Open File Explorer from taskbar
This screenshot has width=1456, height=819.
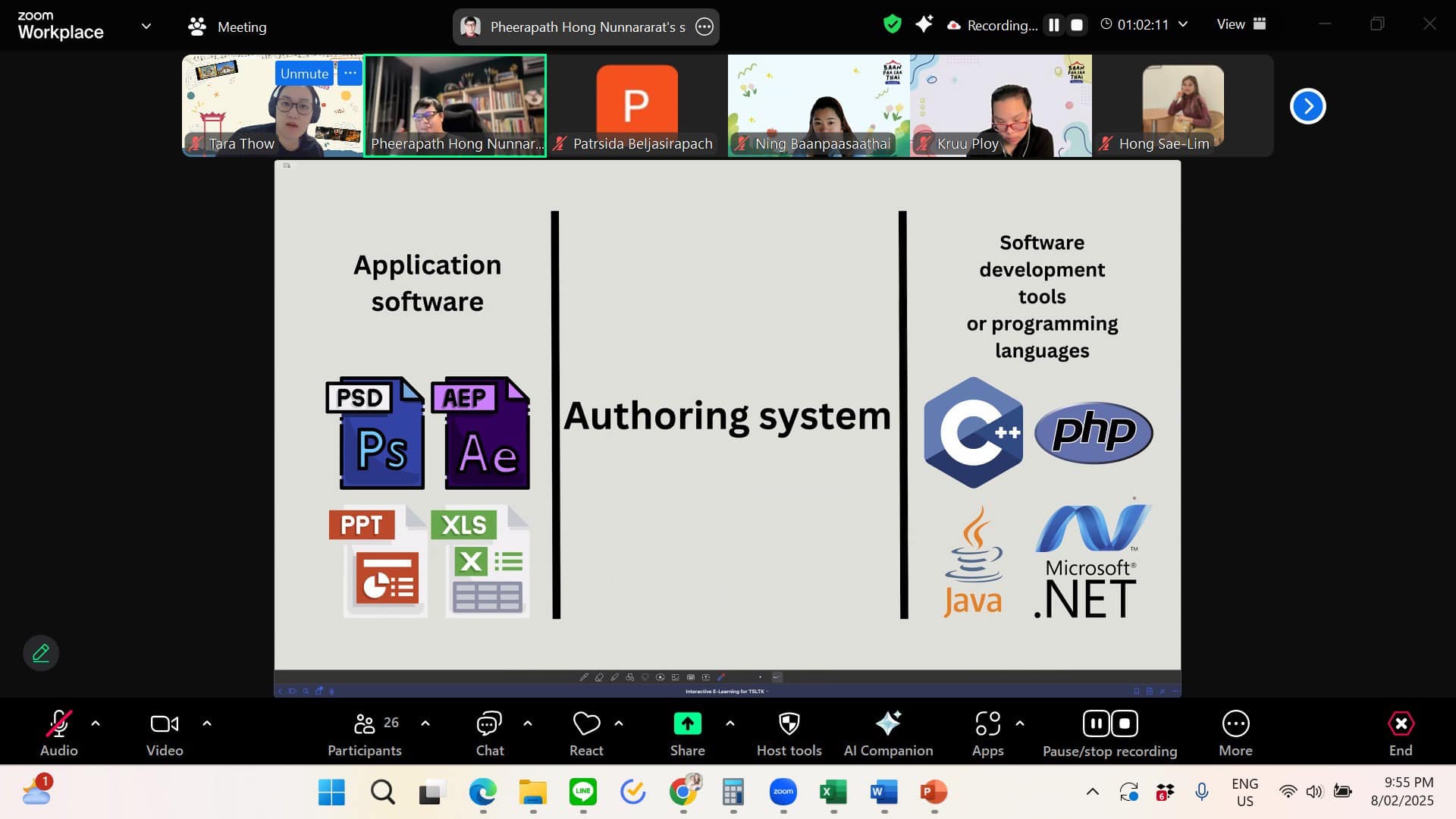(532, 792)
